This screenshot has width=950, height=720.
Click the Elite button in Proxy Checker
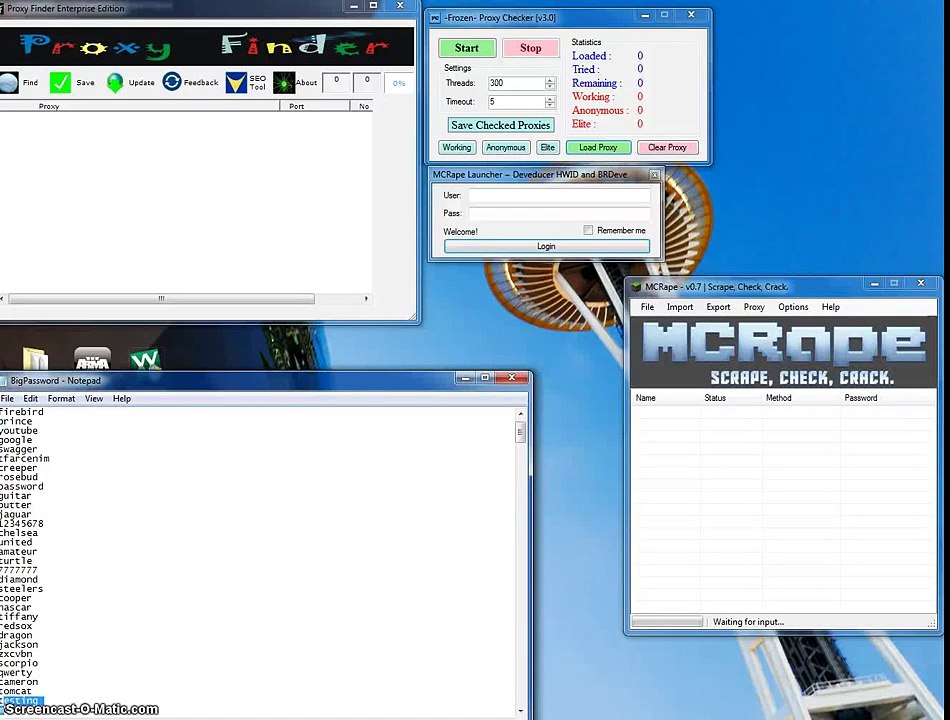coord(548,147)
